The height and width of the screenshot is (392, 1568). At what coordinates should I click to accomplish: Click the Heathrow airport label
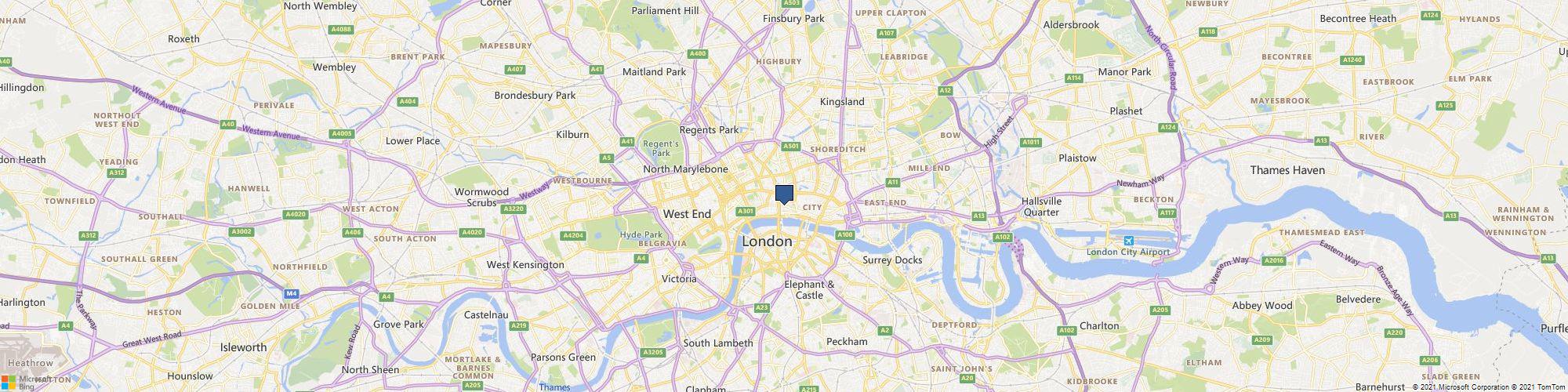tap(31, 363)
